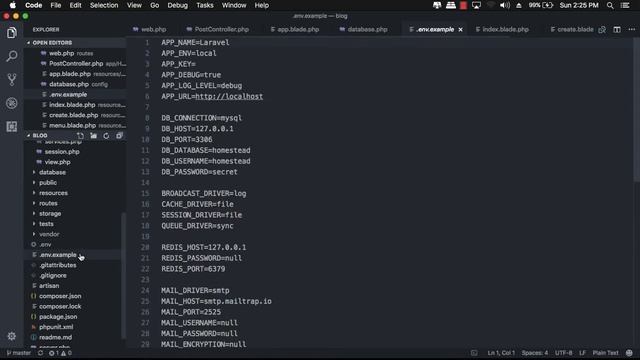The height and width of the screenshot is (360, 640).
Task: Open artisan file in explorer tree
Action: click(49, 286)
